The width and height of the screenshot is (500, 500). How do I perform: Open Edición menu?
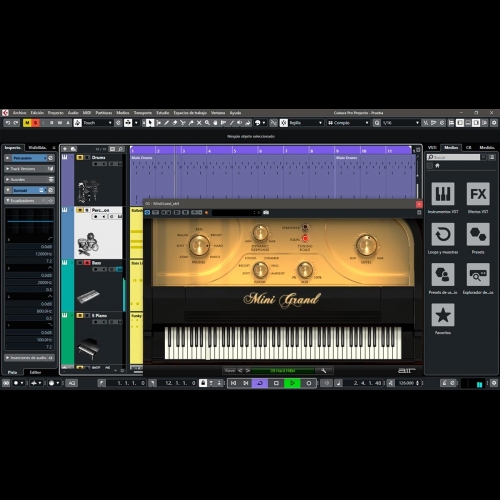(x=37, y=113)
